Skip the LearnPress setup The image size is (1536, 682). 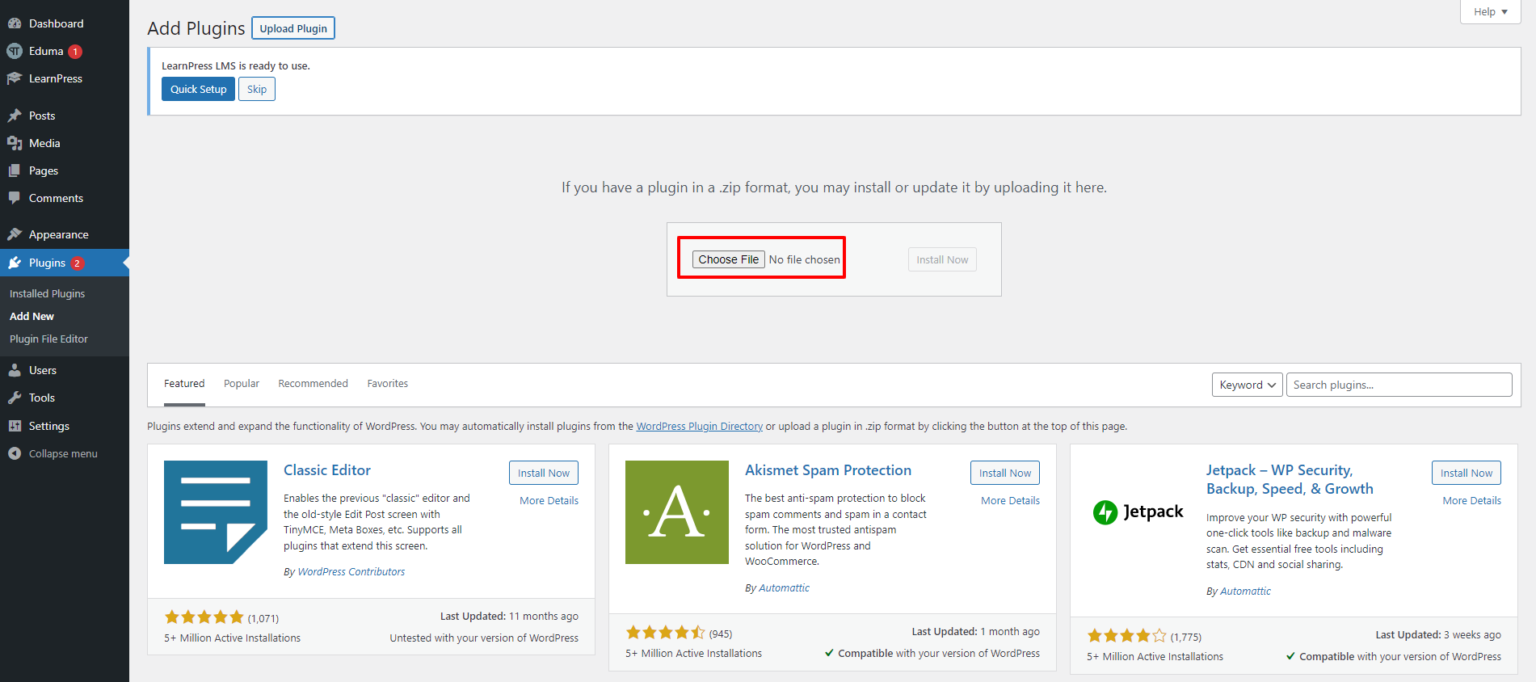pyautogui.click(x=257, y=89)
